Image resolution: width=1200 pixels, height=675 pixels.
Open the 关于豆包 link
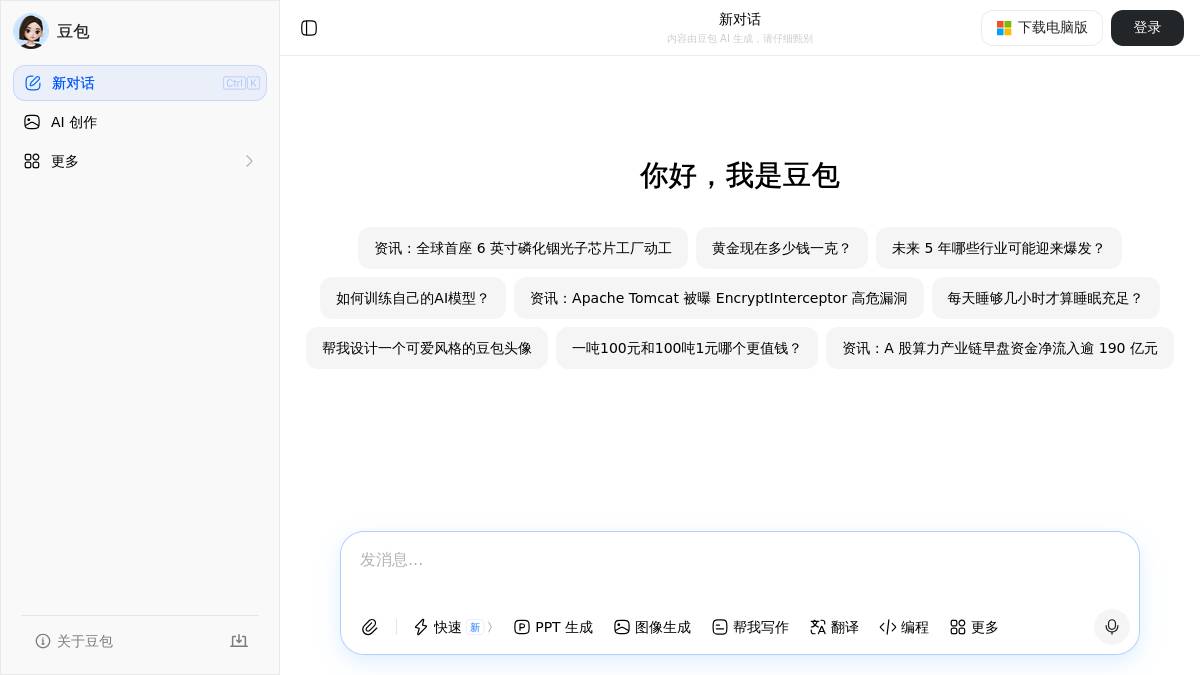coord(74,641)
